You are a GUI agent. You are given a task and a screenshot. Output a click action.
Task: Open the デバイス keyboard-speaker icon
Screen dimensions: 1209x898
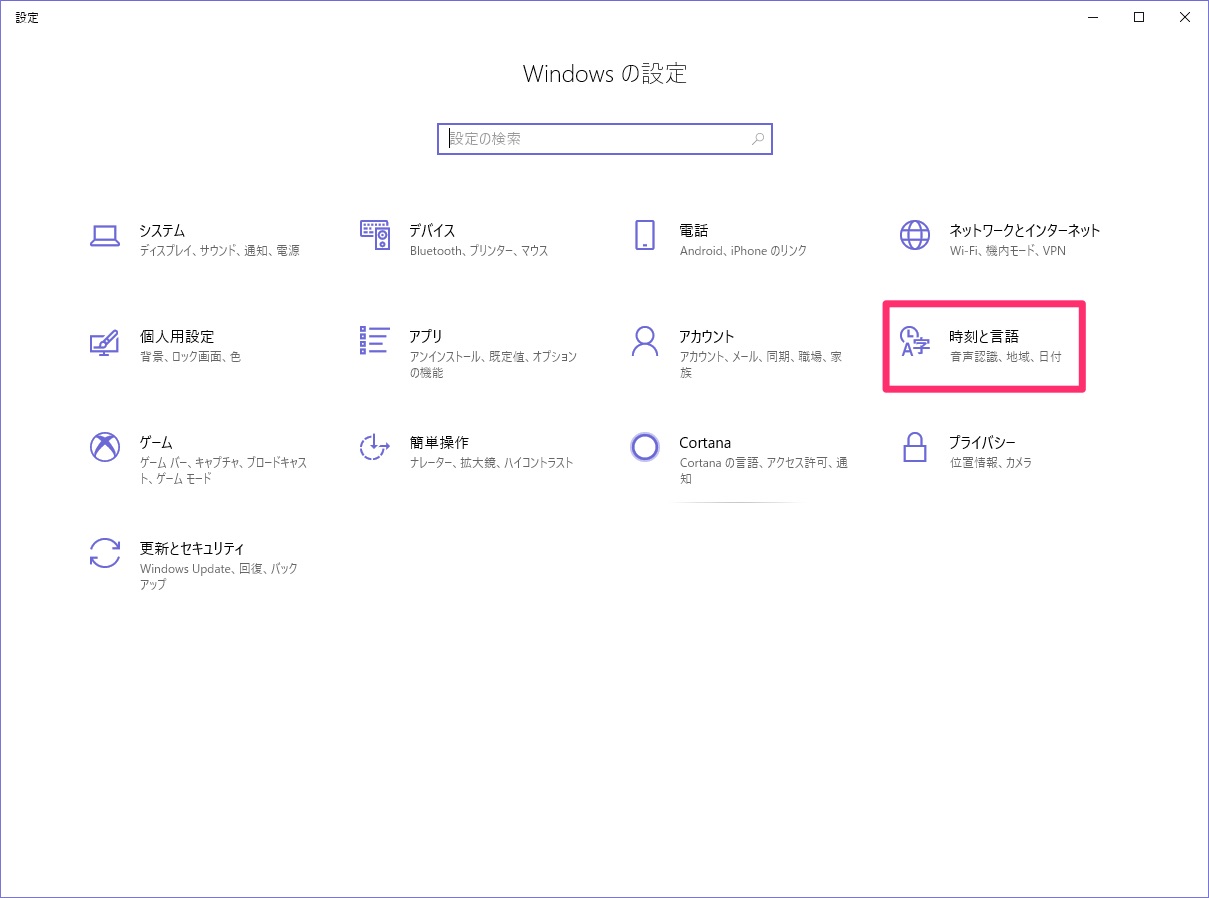pyautogui.click(x=374, y=235)
